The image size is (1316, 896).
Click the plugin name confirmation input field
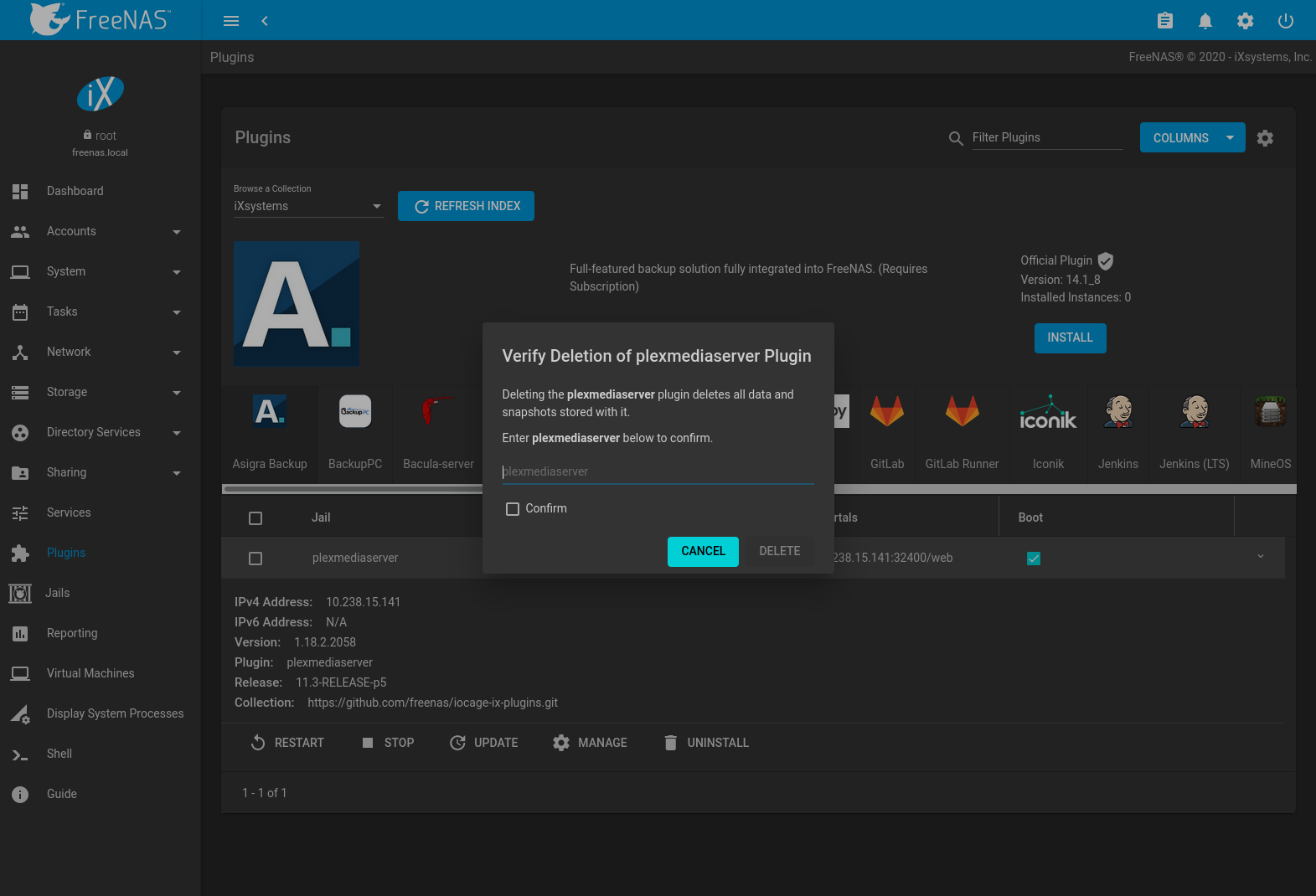click(x=658, y=471)
